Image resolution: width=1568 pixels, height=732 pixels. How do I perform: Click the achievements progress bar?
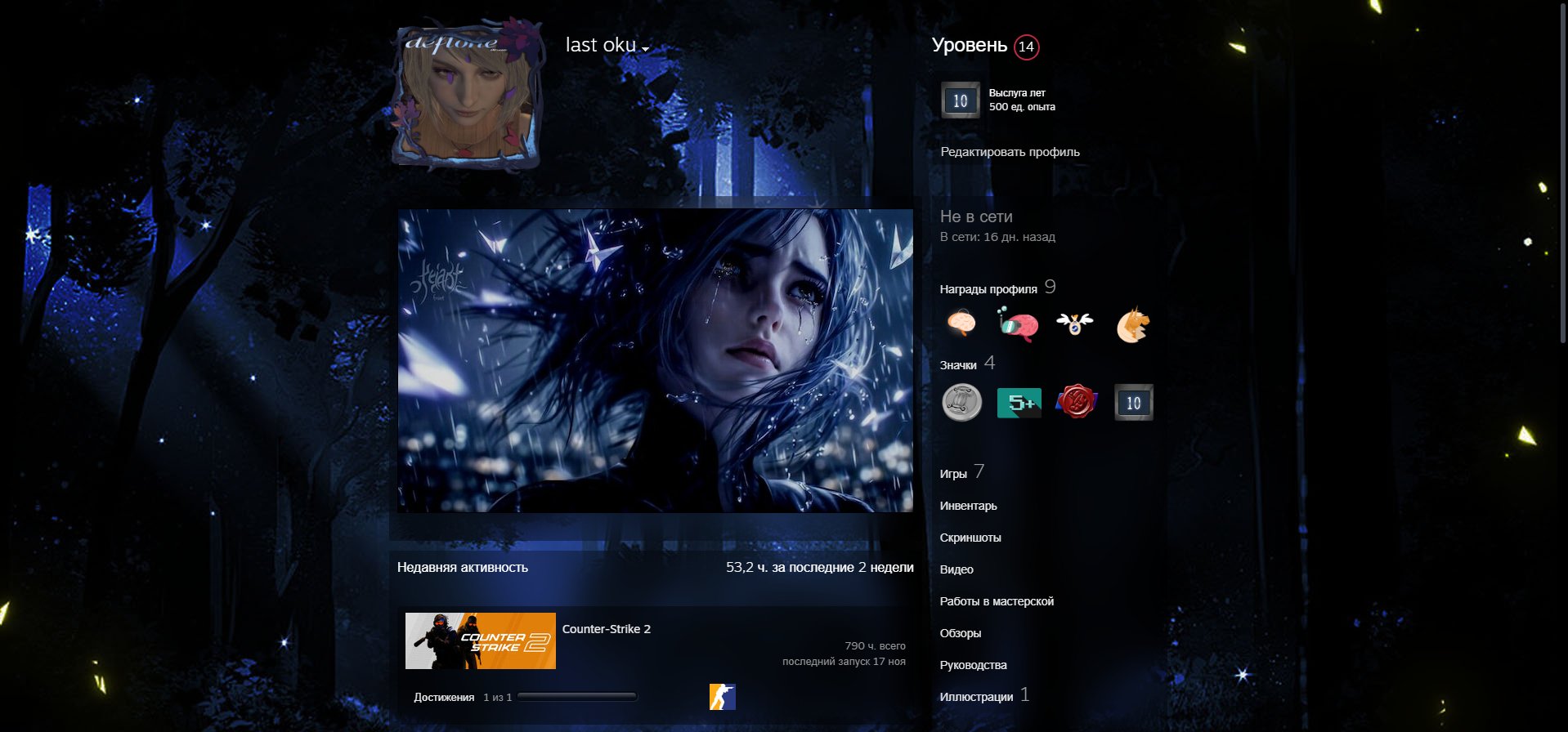pos(577,697)
